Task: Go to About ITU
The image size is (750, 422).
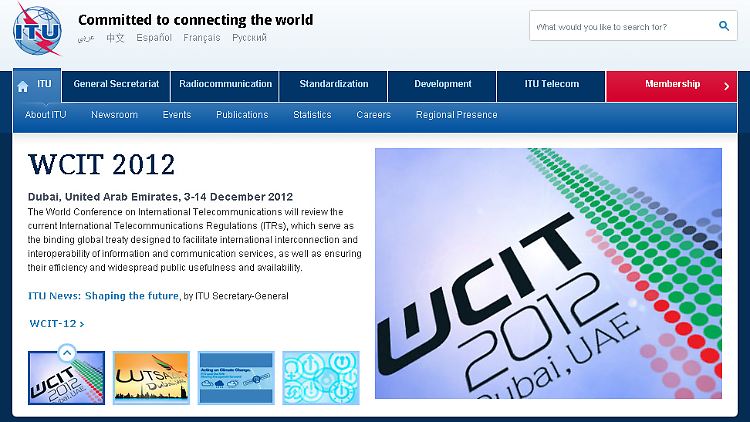Action: 45,115
